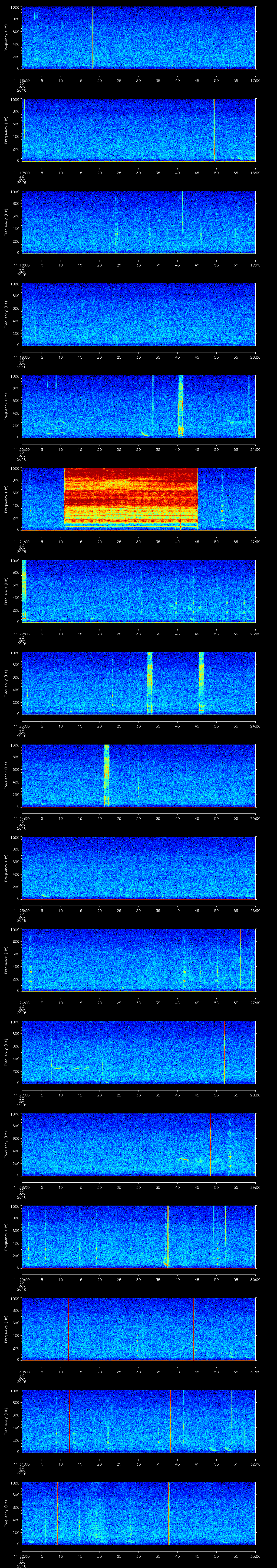Click the vertical line at 56 seconds in the 11:26 panel
The height and width of the screenshot is (1568, 277).
coord(240,960)
